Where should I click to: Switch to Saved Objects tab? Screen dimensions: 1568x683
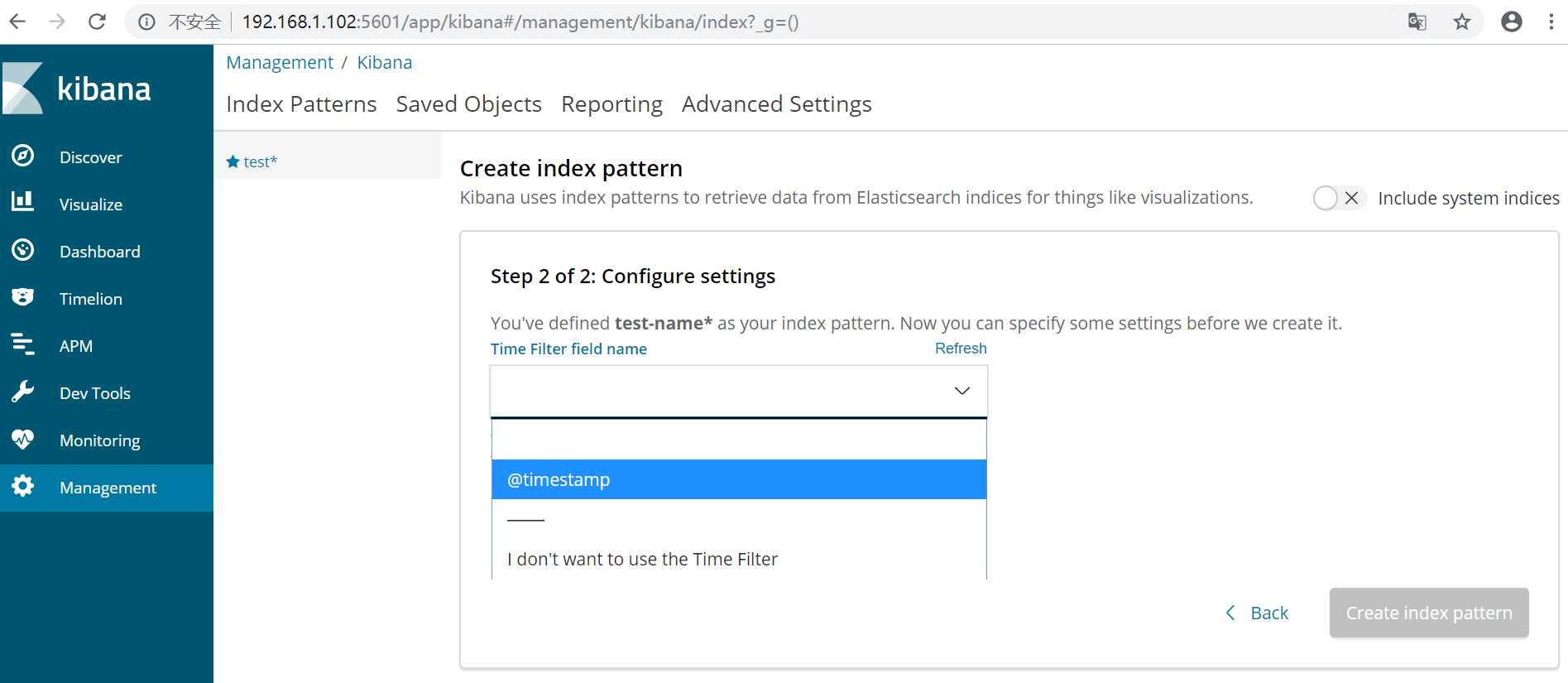468,104
